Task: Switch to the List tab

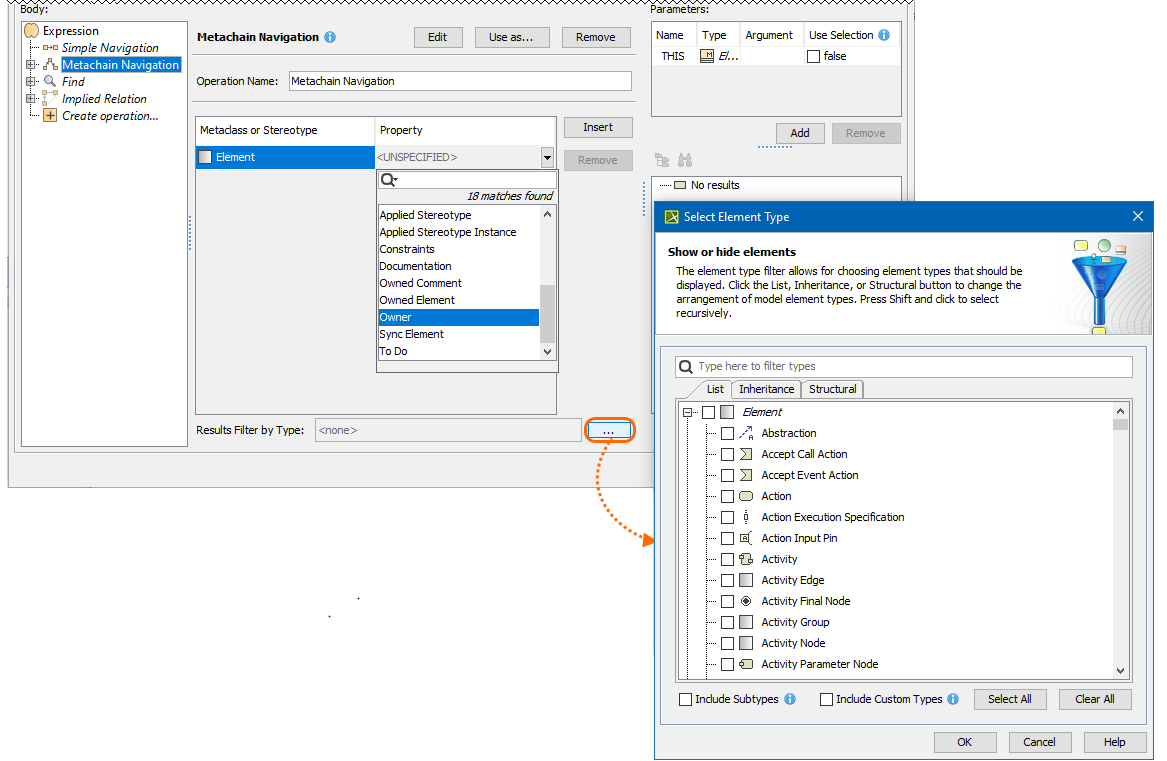Action: pos(714,389)
